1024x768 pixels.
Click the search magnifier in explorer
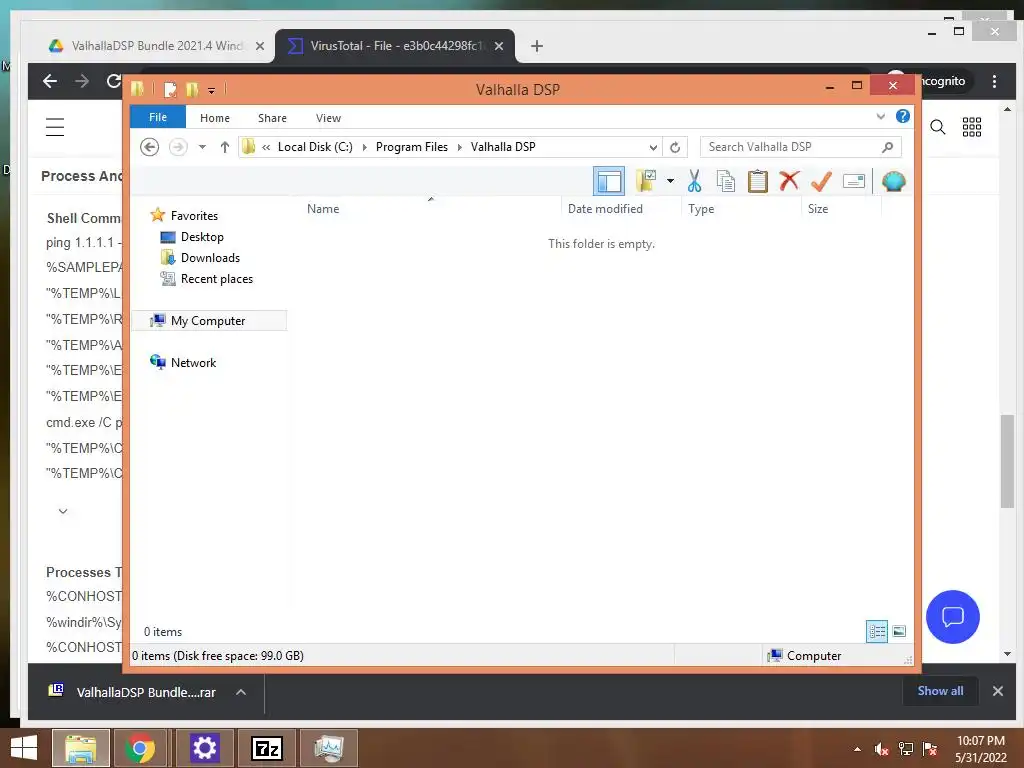tap(888, 147)
